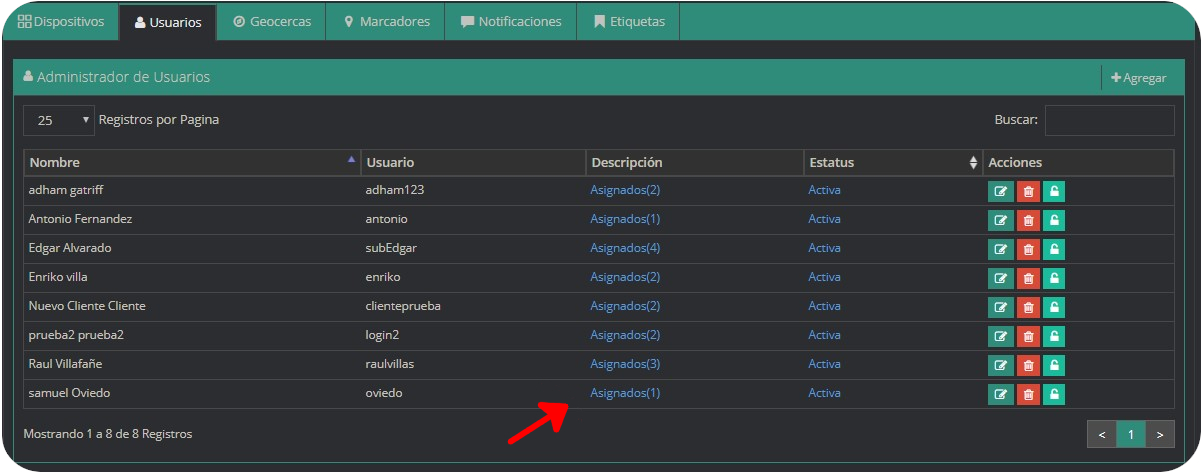Edit user Enriko villa

click(1000, 278)
